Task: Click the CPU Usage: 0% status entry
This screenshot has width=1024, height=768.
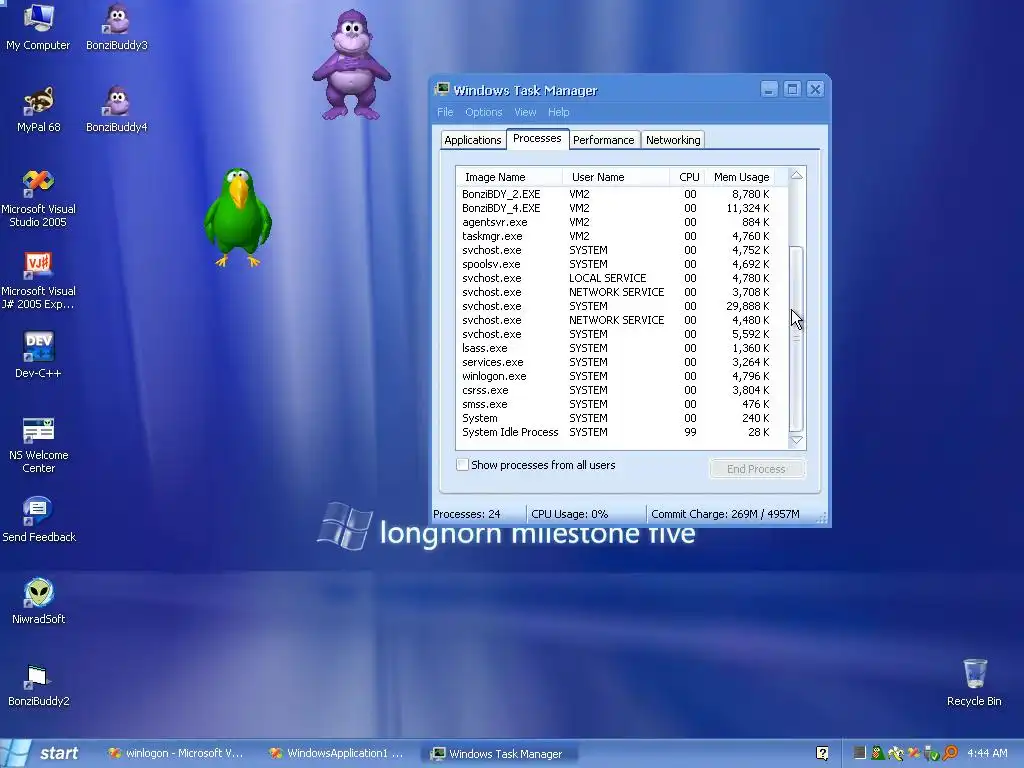Action: (x=586, y=514)
